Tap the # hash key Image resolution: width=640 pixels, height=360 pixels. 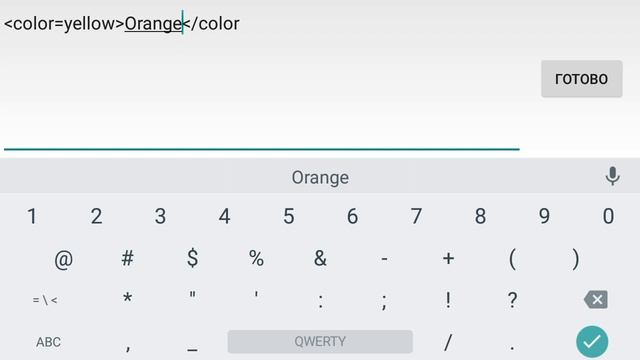[x=127, y=258]
